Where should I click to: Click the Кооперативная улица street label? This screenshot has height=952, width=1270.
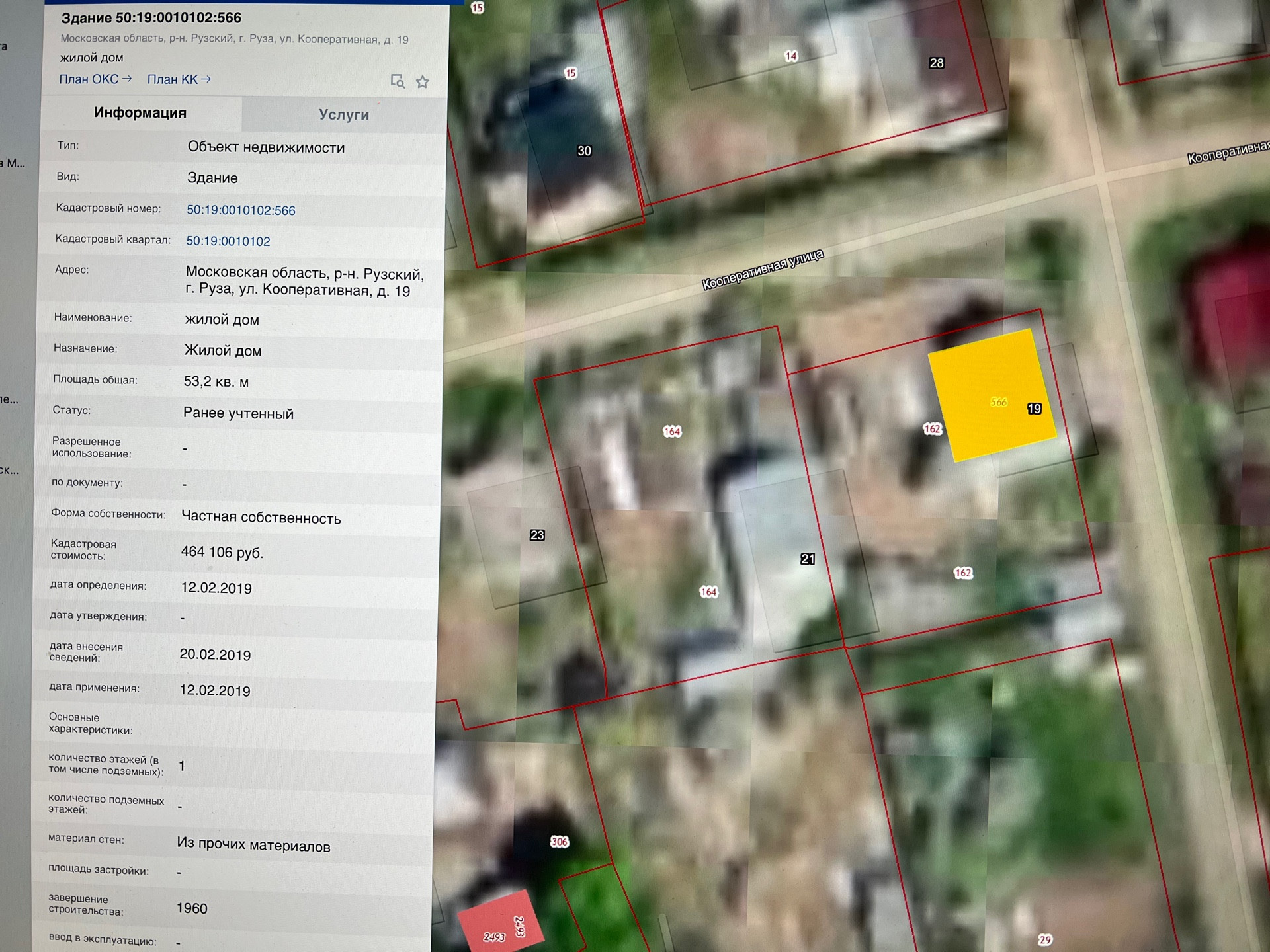(x=763, y=270)
